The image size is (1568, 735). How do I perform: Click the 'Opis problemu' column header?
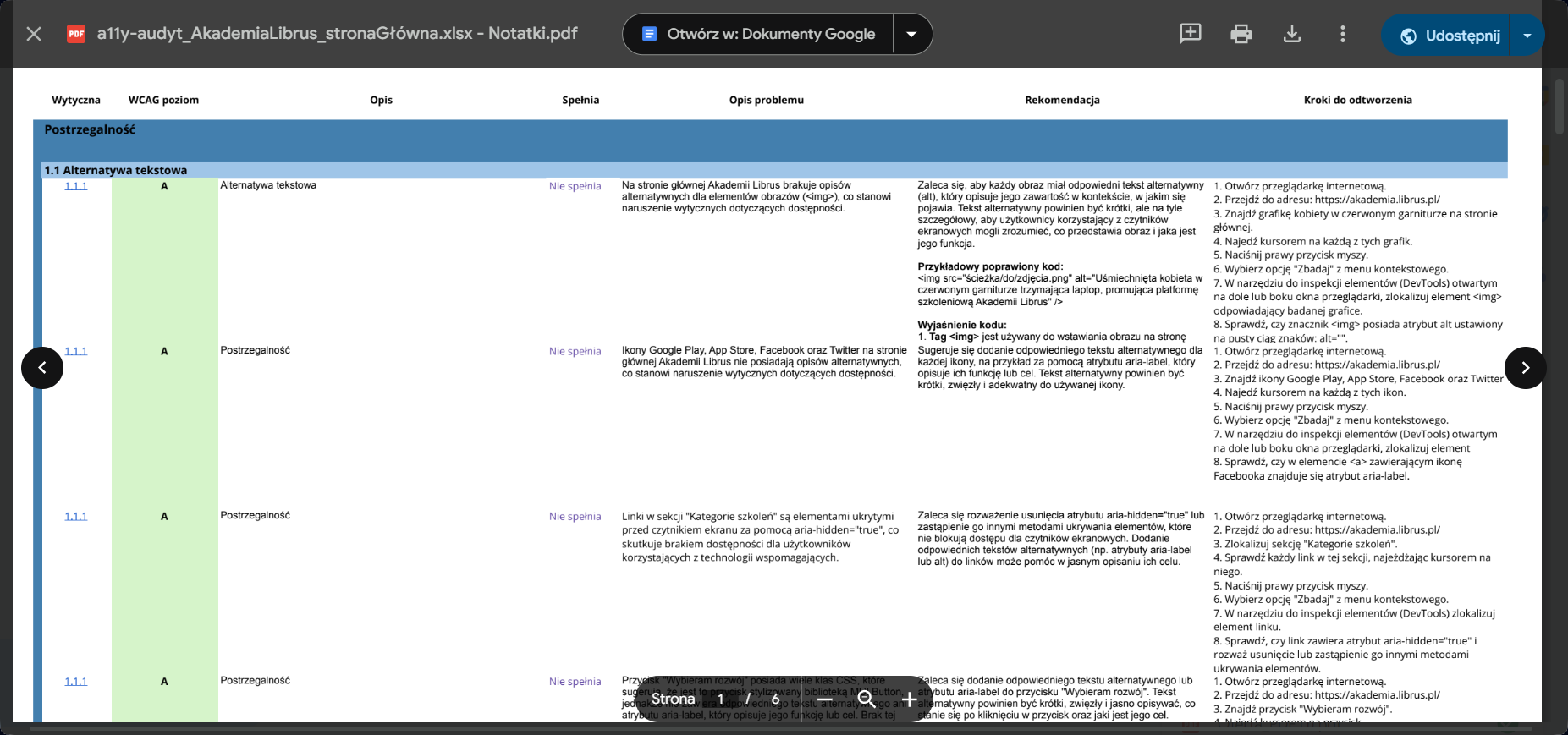767,100
